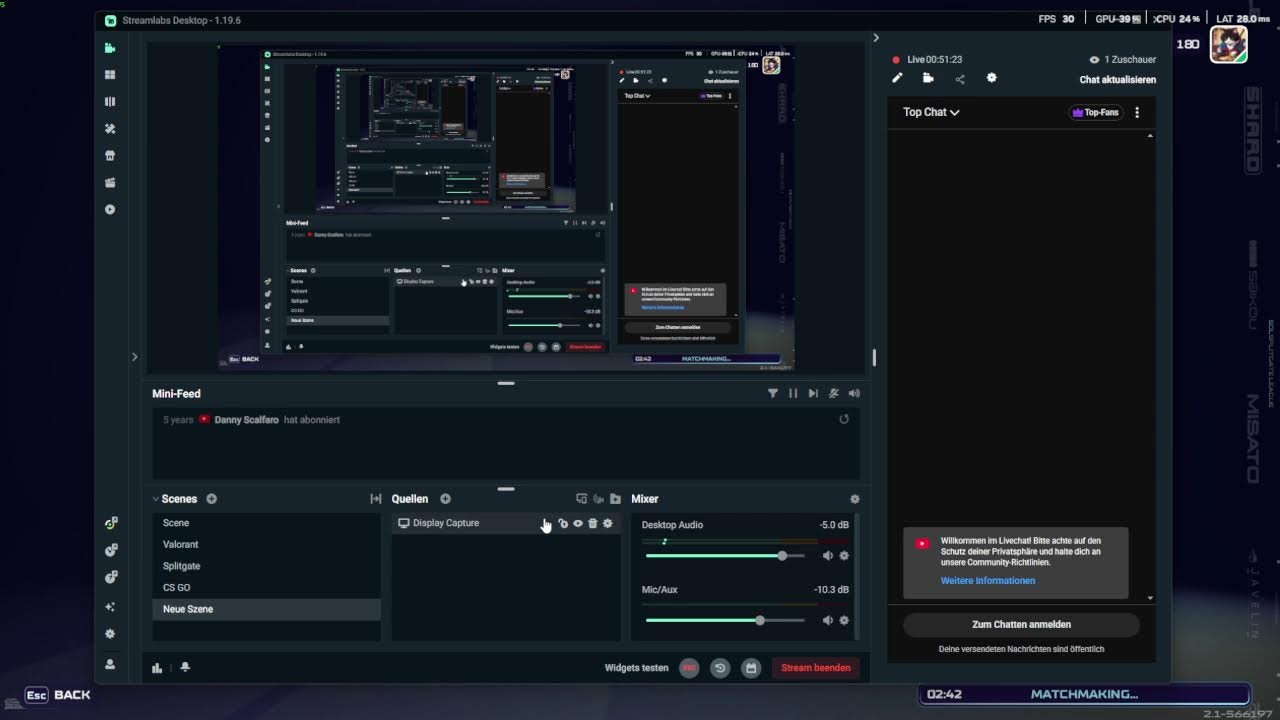Start recording with the REC button
Screen dimensions: 1280x720
[x=689, y=668]
